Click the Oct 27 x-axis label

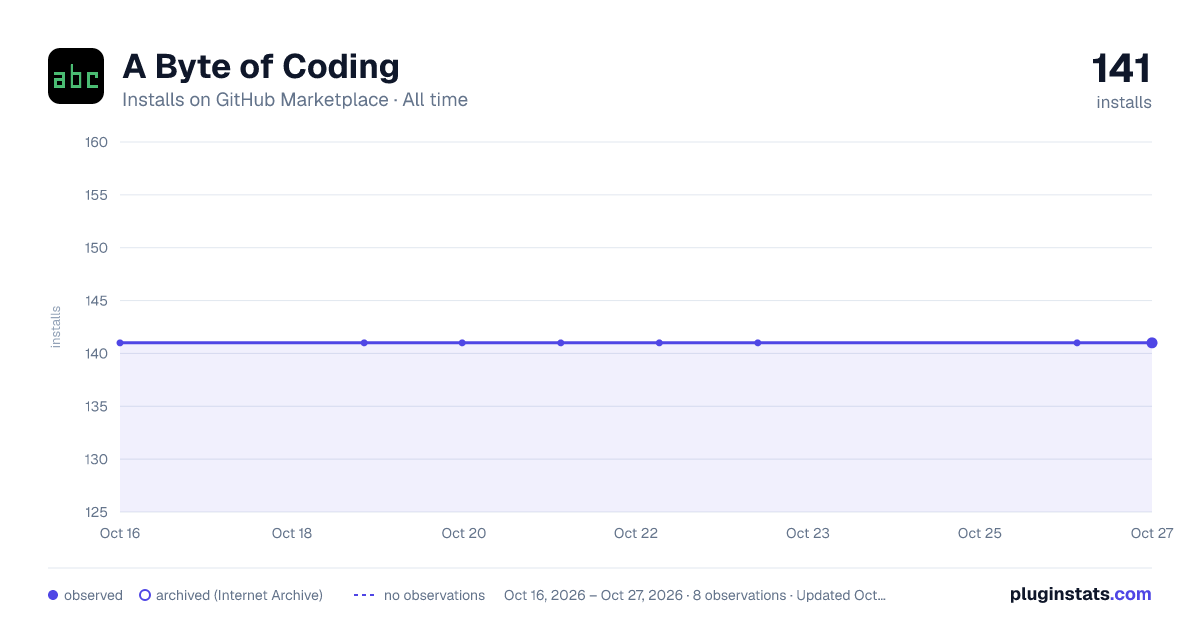(x=1151, y=533)
